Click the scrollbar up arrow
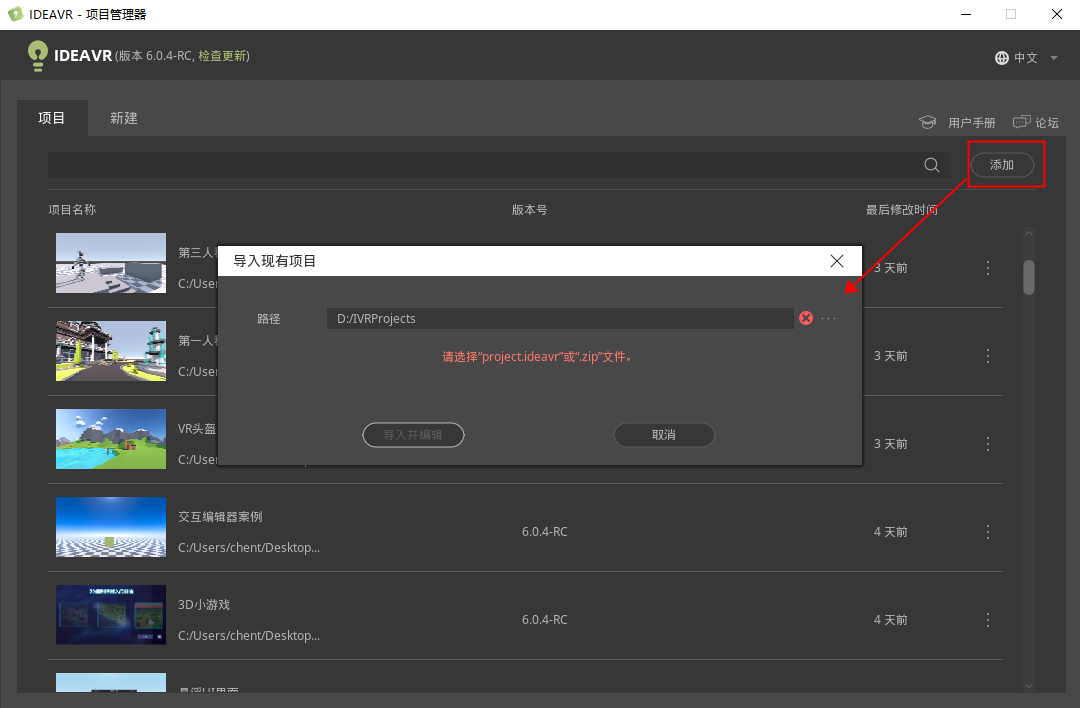1080x708 pixels. coord(1029,233)
